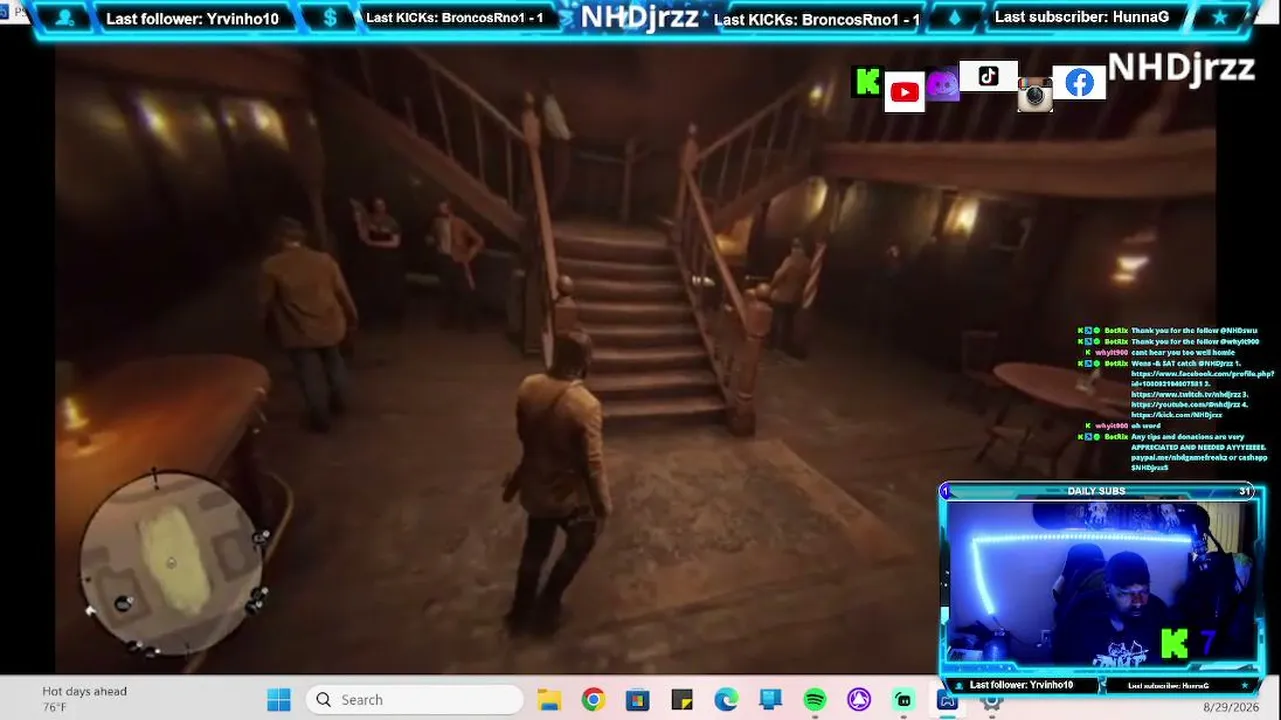Click the circular minimap in the game
Viewport: 1281px width, 720px height.
(171, 562)
